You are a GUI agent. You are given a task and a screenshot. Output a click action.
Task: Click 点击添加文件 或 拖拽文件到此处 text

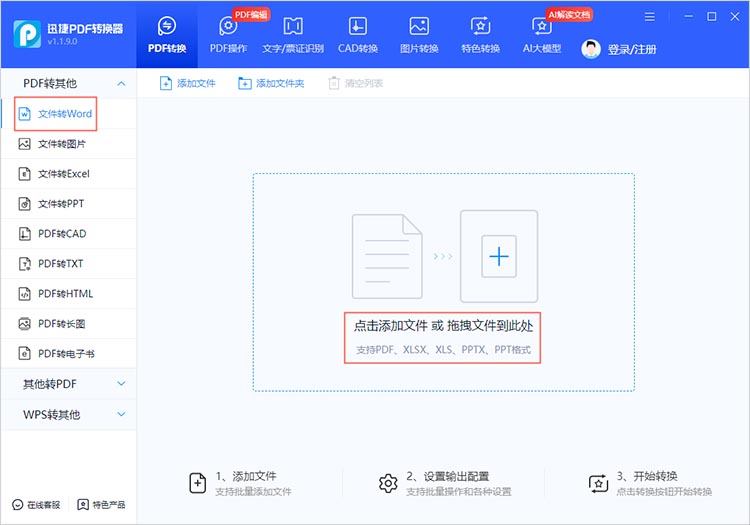443,326
